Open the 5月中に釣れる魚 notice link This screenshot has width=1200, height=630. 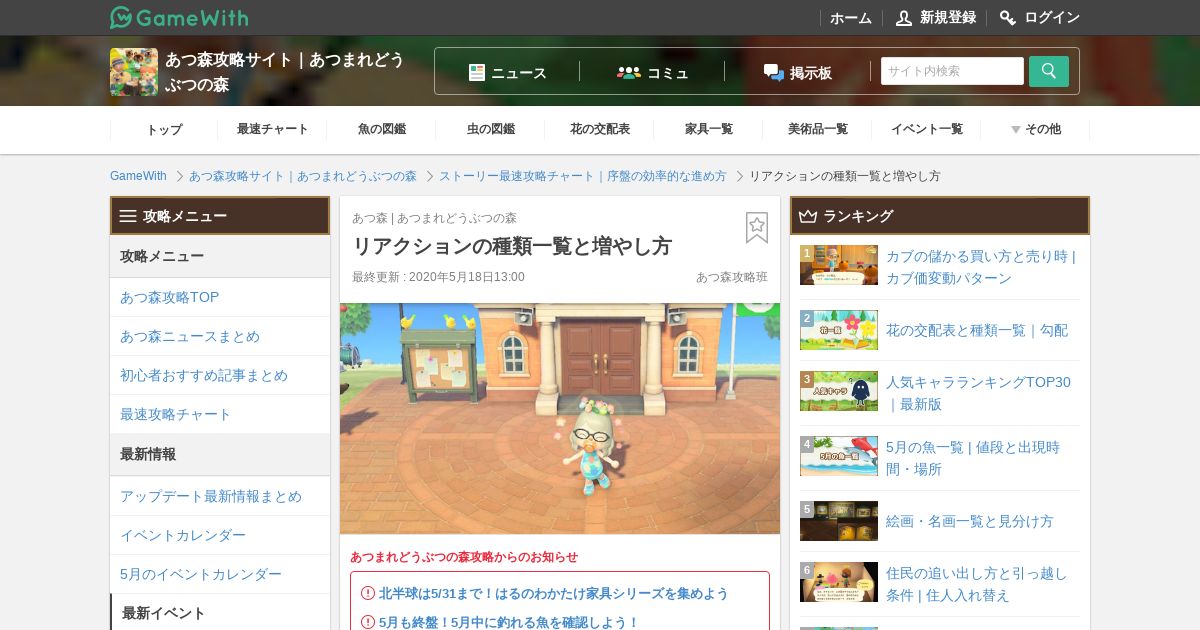pyautogui.click(x=509, y=622)
